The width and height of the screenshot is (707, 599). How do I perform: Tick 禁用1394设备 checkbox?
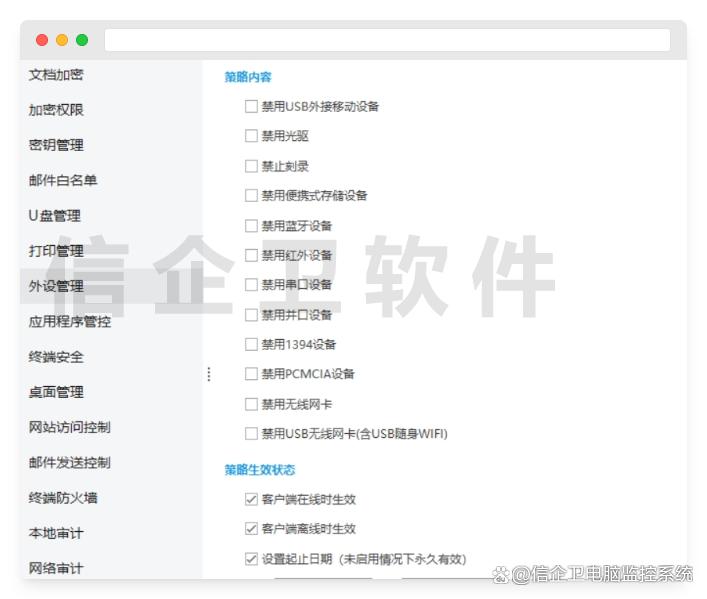click(251, 345)
